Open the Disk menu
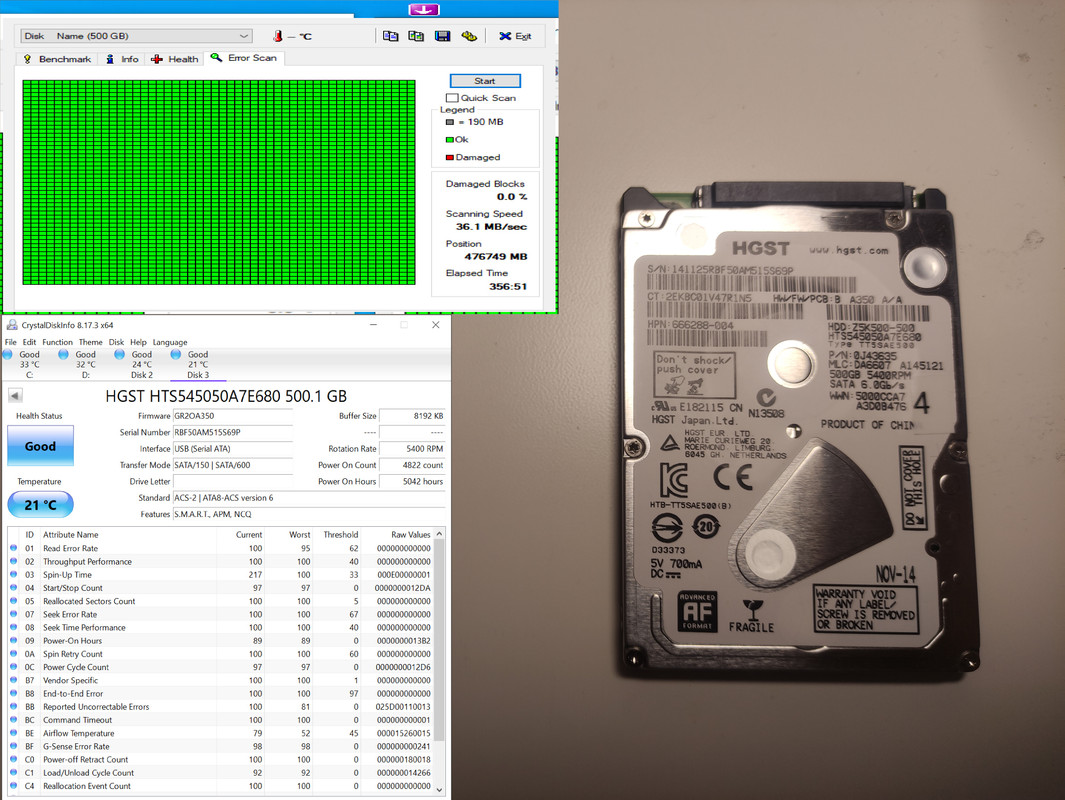Viewport: 1065px width, 800px height. coord(116,342)
